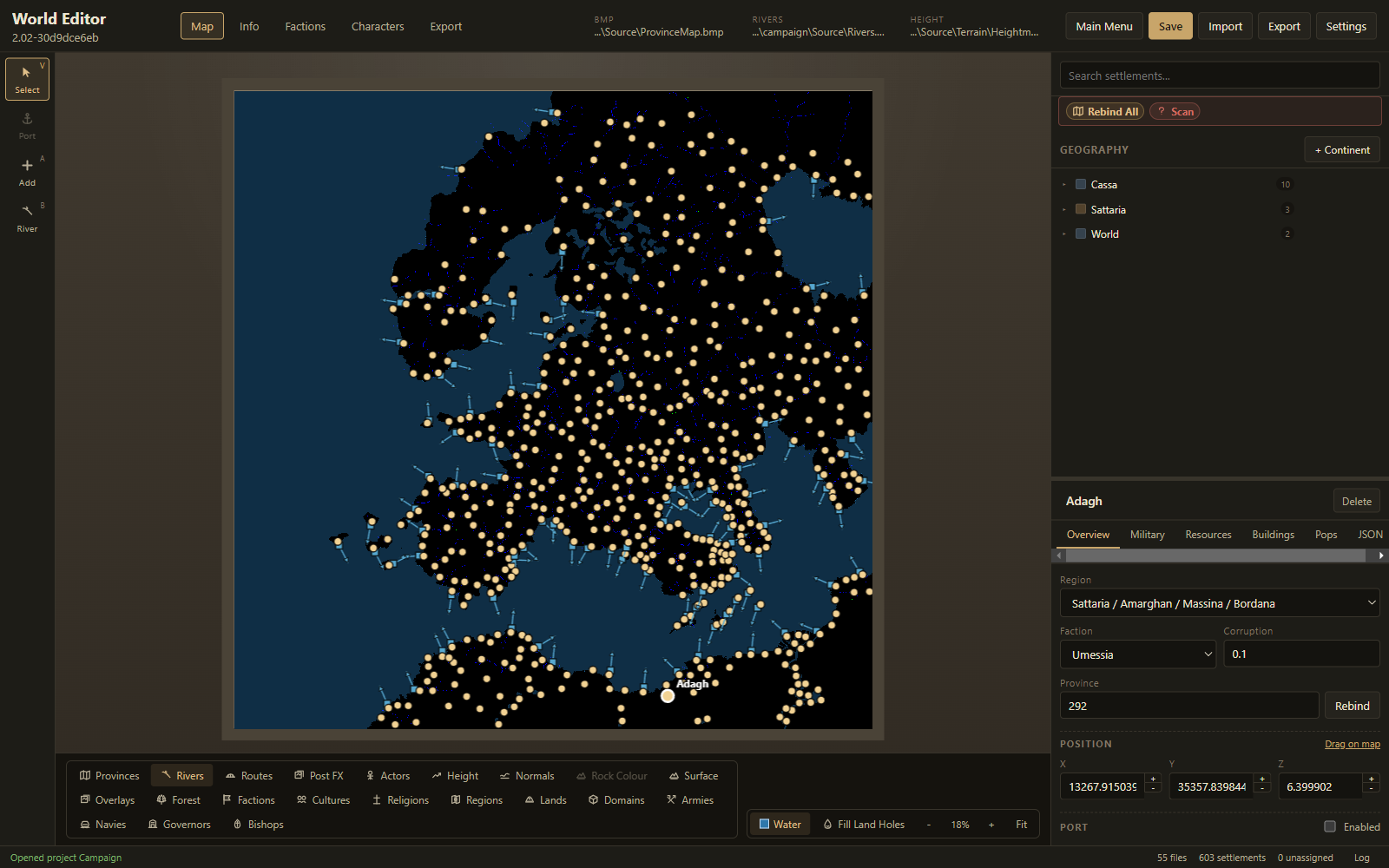Image resolution: width=1389 pixels, height=868 pixels.
Task: Show the Height map layer
Action: pyautogui.click(x=455, y=776)
